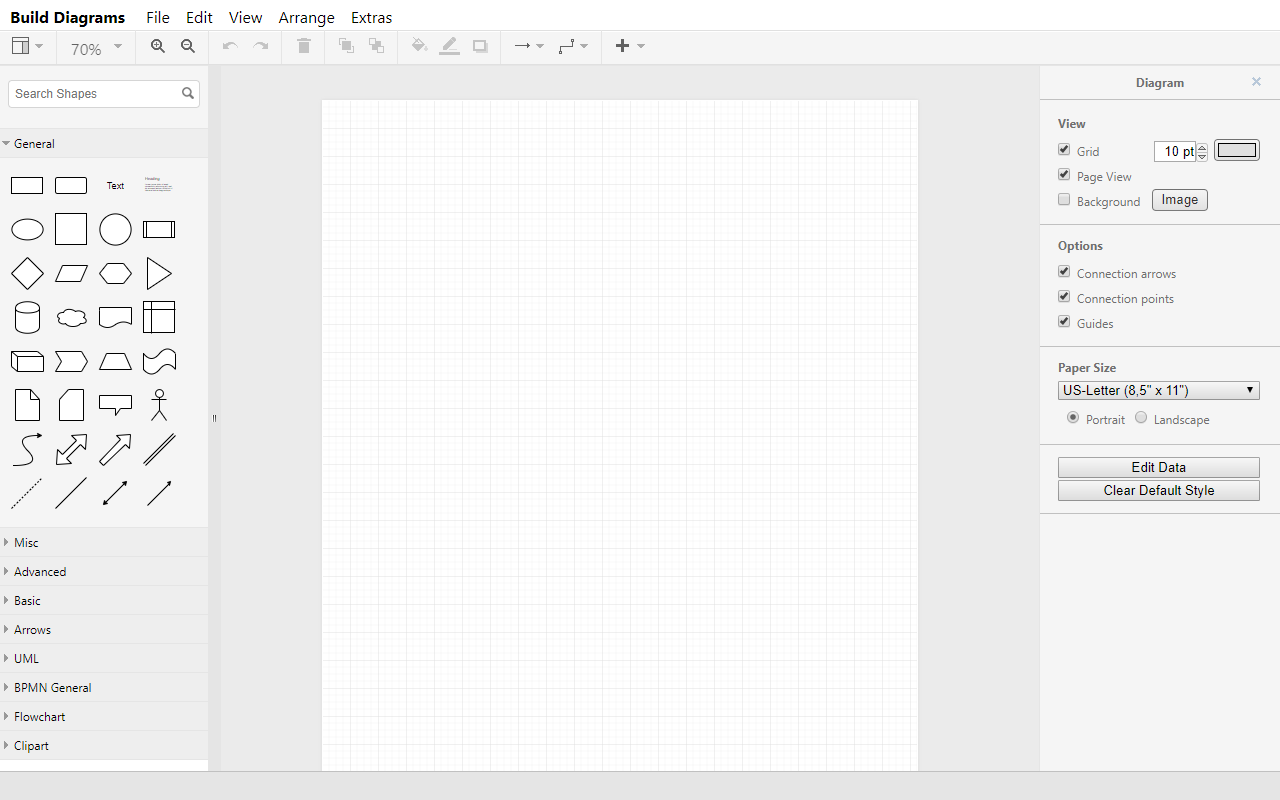Open the view layout dropdown in toolbar

[x=27, y=46]
